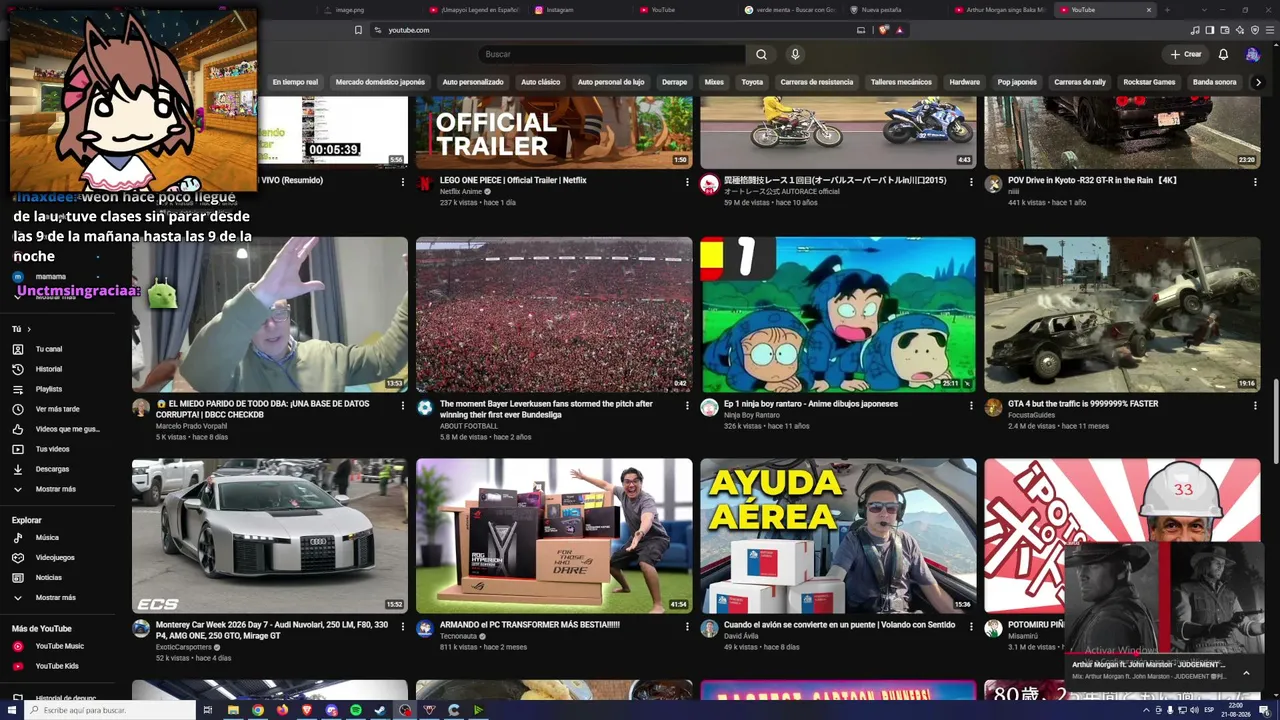Open the Audi Monterey Car Week thumbnail

270,536
